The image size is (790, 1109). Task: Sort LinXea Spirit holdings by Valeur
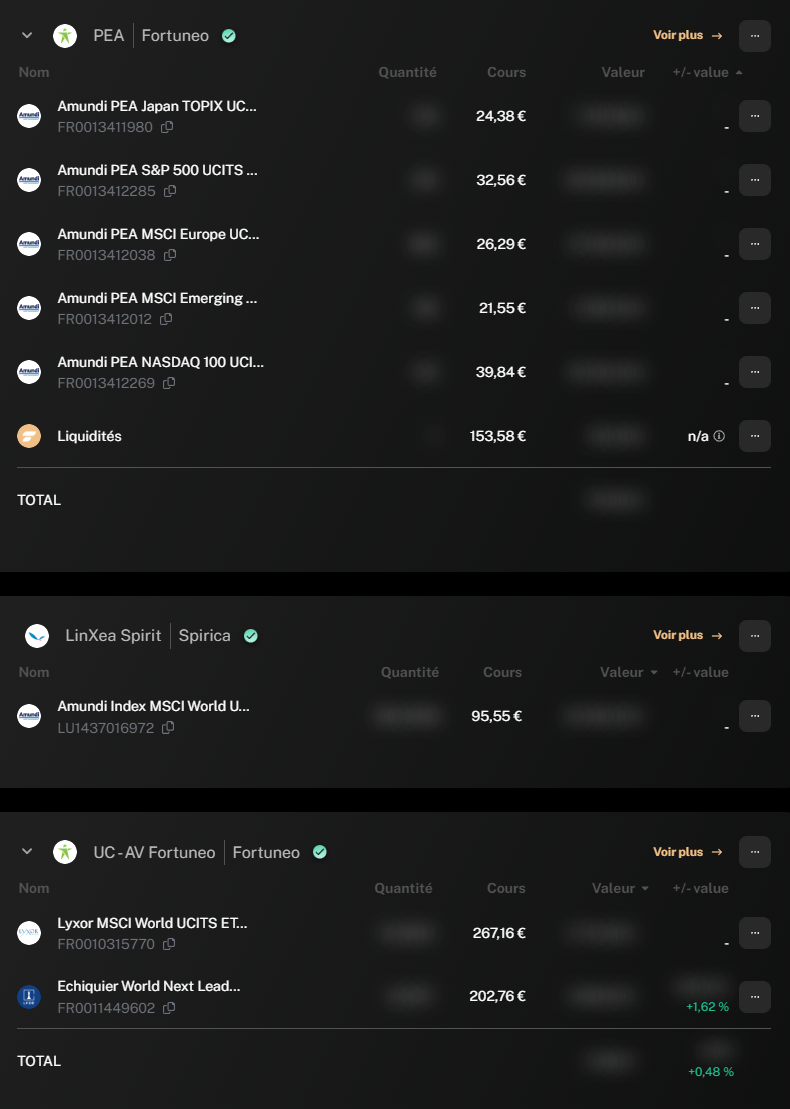629,672
